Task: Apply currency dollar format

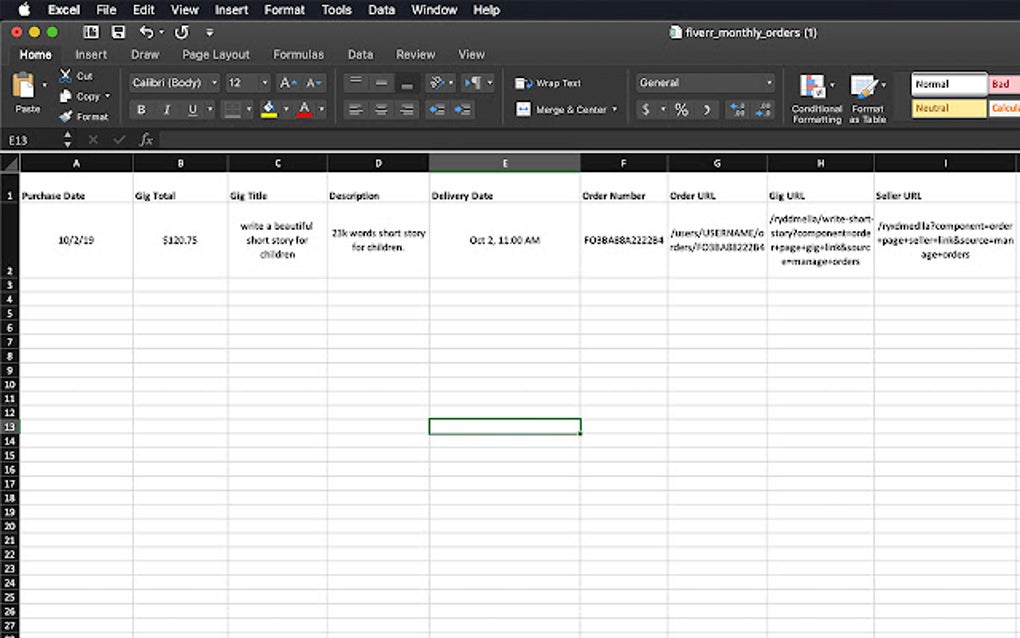Action: [x=646, y=109]
